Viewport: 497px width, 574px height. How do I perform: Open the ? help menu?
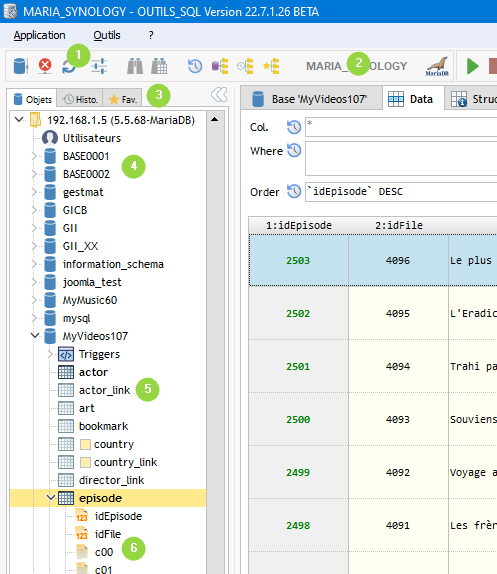(x=151, y=36)
